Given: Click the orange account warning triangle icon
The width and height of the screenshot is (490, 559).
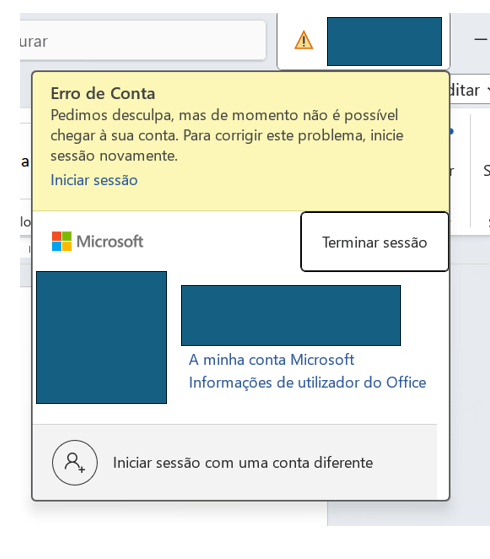Looking at the screenshot, I should coord(303,40).
